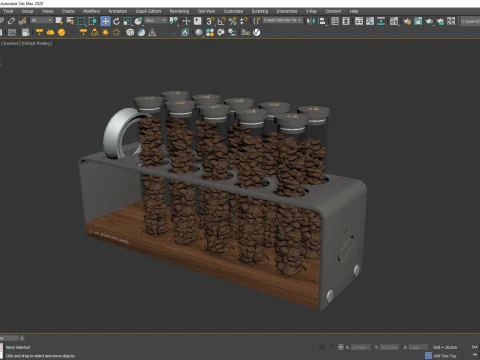This screenshot has width=480, height=360.
Task: Open Render Setup teapot icon
Action: [x=407, y=21]
